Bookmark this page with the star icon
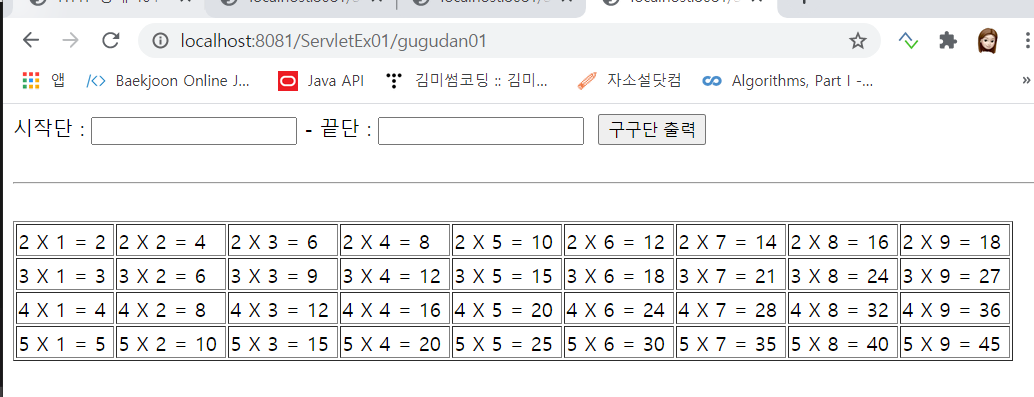Screen dimensions: 1034x397 857,42
